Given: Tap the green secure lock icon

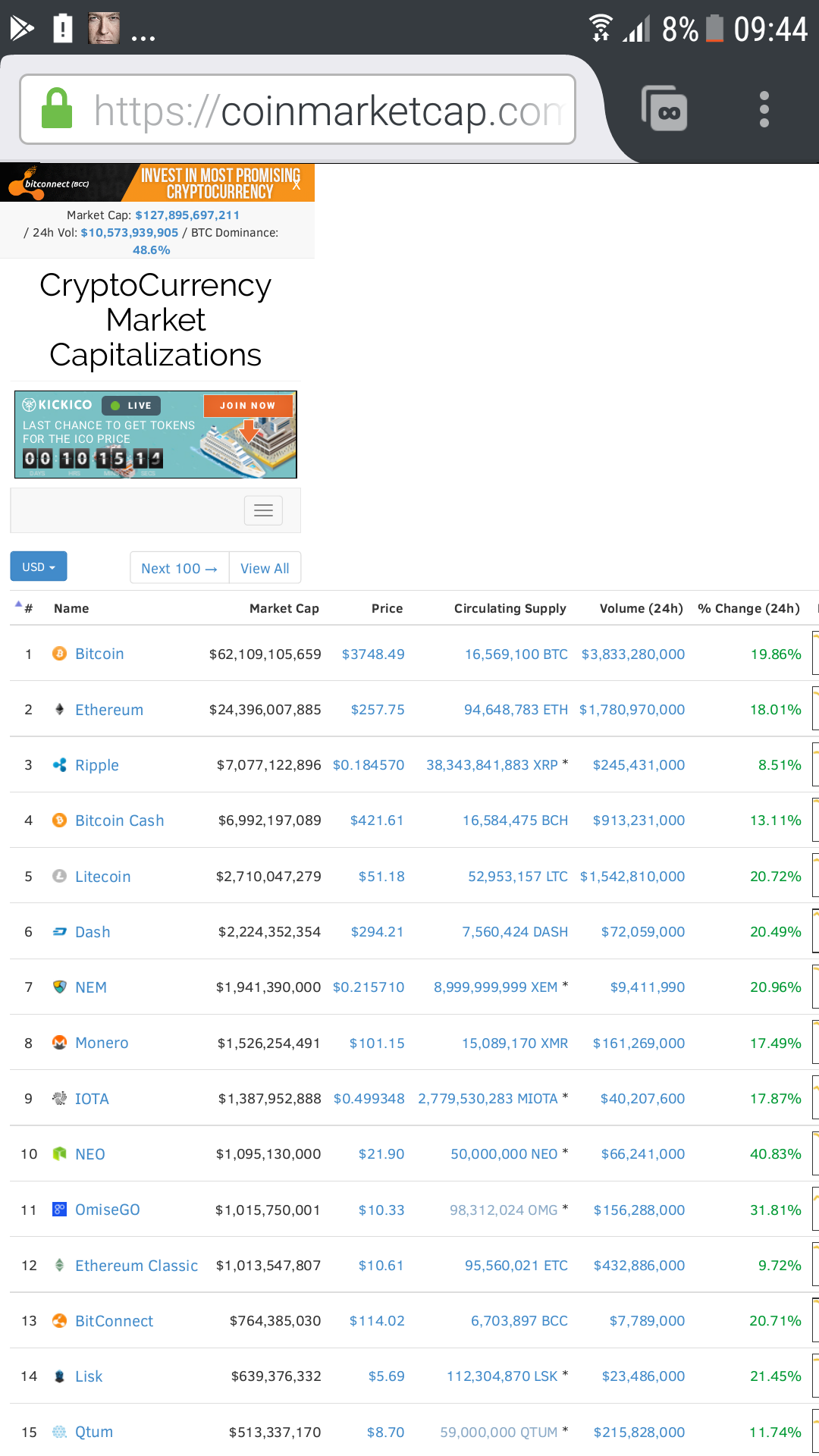Looking at the screenshot, I should coord(57,108).
